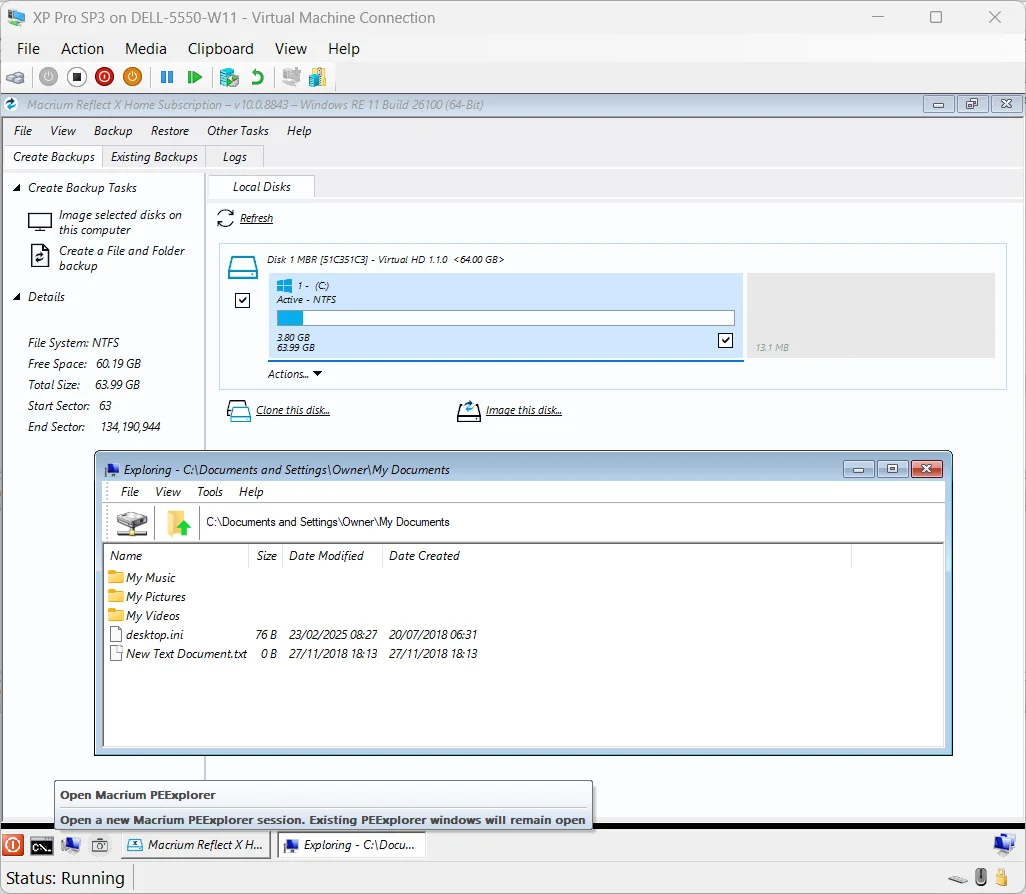This screenshot has height=894, width=1026.
Task: Click the Disk 1 drive icon
Action: [x=243, y=268]
